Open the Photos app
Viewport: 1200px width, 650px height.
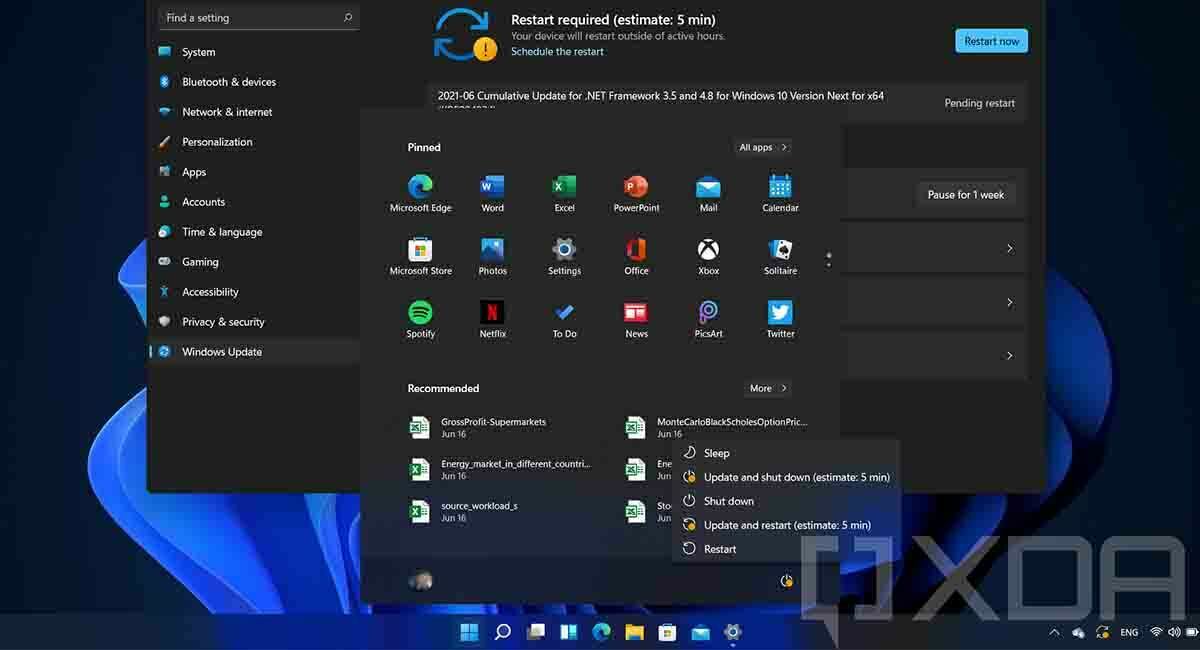coord(492,256)
